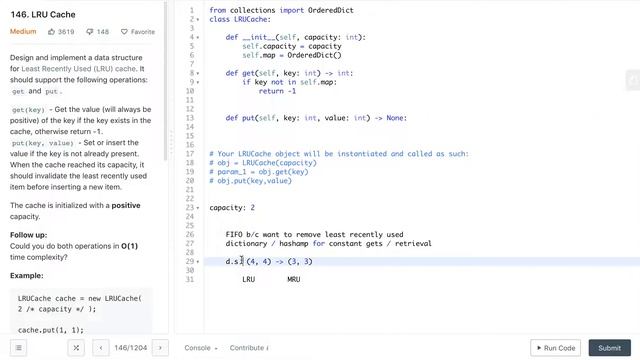Open the problem list menu icon
Viewport: 640px width, 360px height.
click(x=18, y=348)
